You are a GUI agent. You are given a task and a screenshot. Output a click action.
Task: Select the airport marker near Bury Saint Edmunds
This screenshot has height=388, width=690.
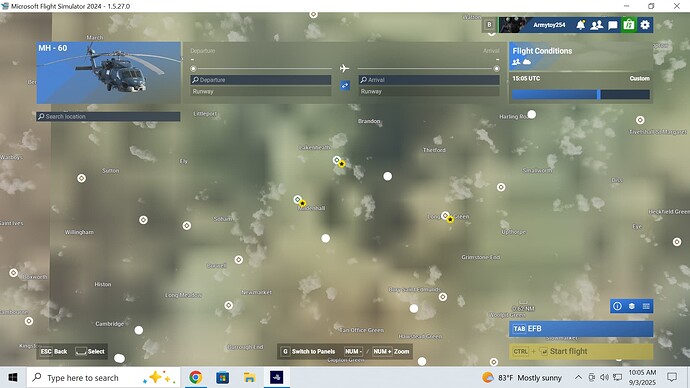click(x=443, y=297)
